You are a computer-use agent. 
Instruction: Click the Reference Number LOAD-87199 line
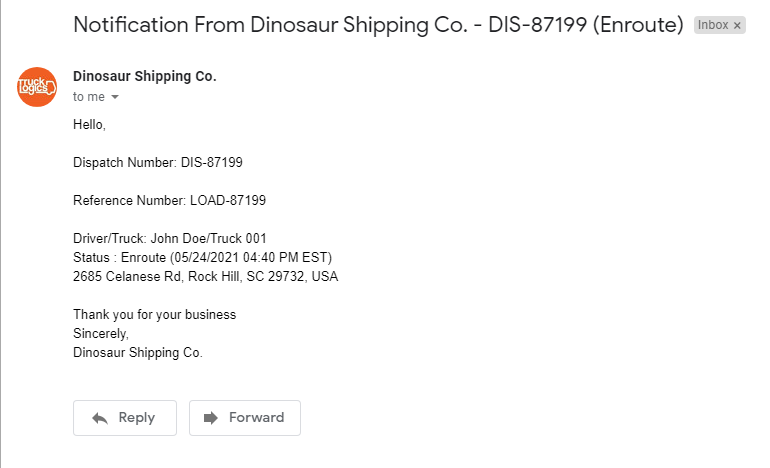pos(169,200)
